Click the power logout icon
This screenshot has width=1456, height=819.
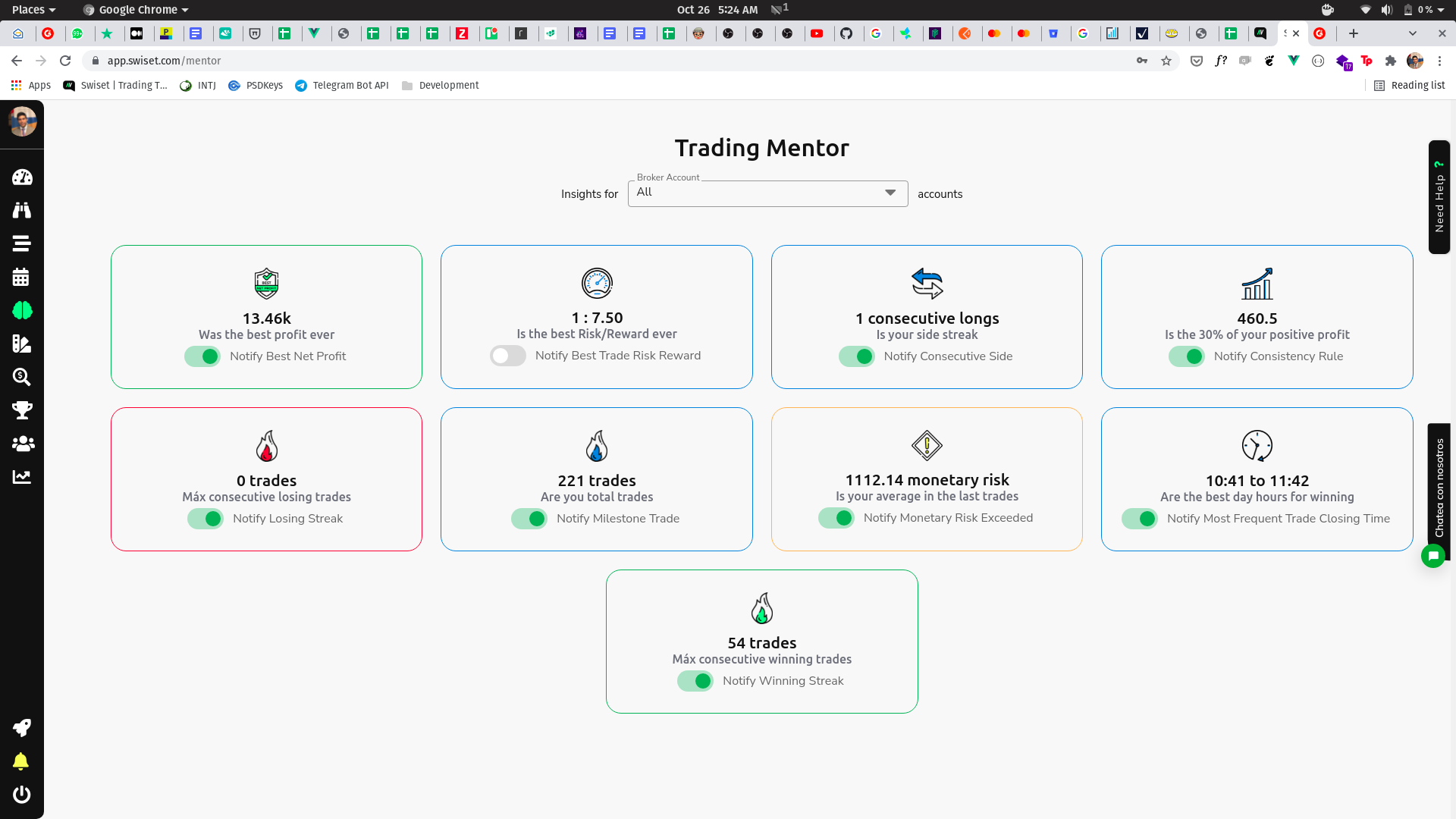pos(22,794)
